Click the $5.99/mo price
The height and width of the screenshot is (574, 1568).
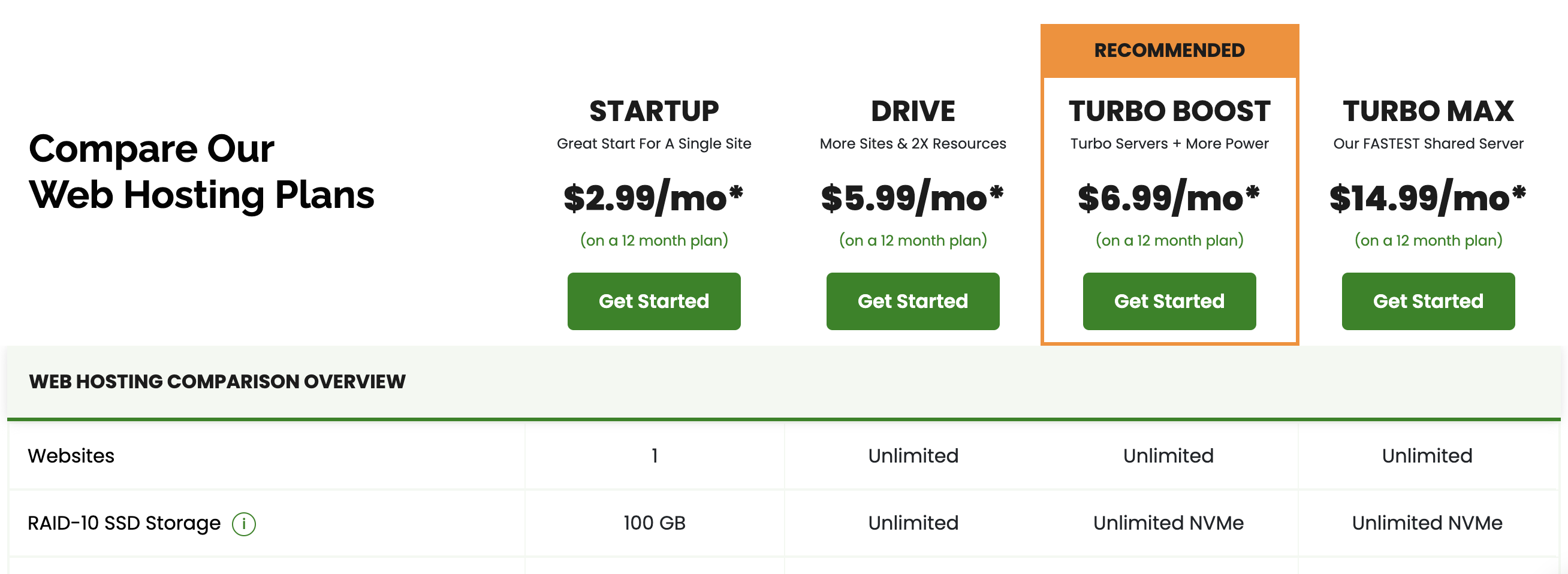click(x=912, y=198)
